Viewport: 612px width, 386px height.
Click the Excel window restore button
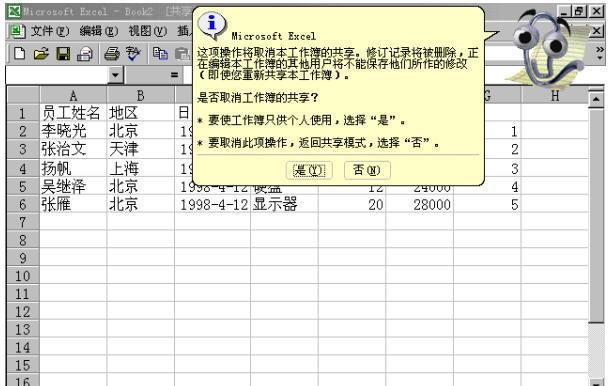[579, 11]
